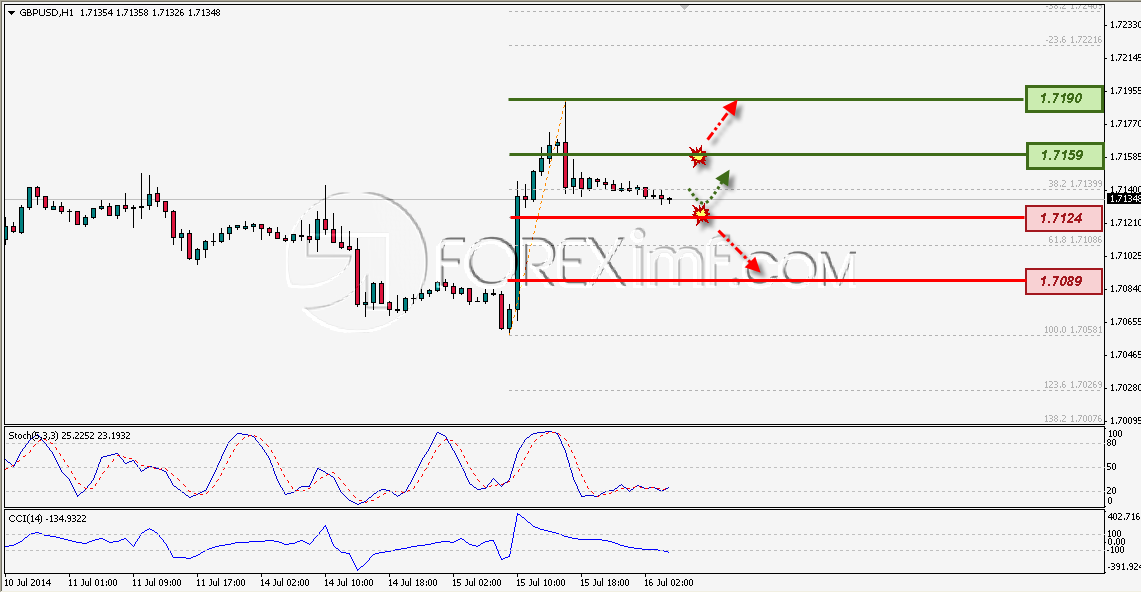Select the 14 Jul 18:00 time axis label

[x=413, y=583]
